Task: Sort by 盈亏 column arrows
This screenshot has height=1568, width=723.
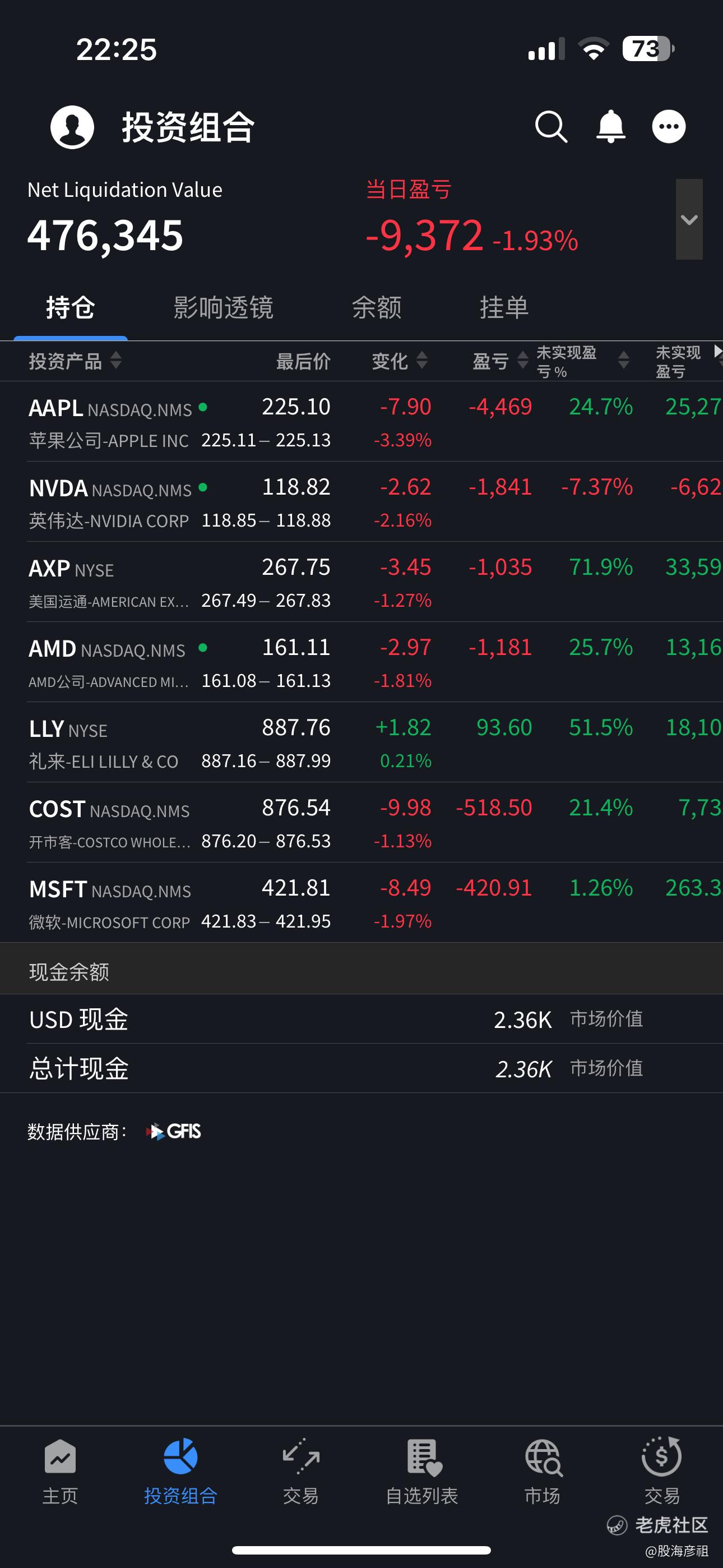Action: [x=522, y=361]
